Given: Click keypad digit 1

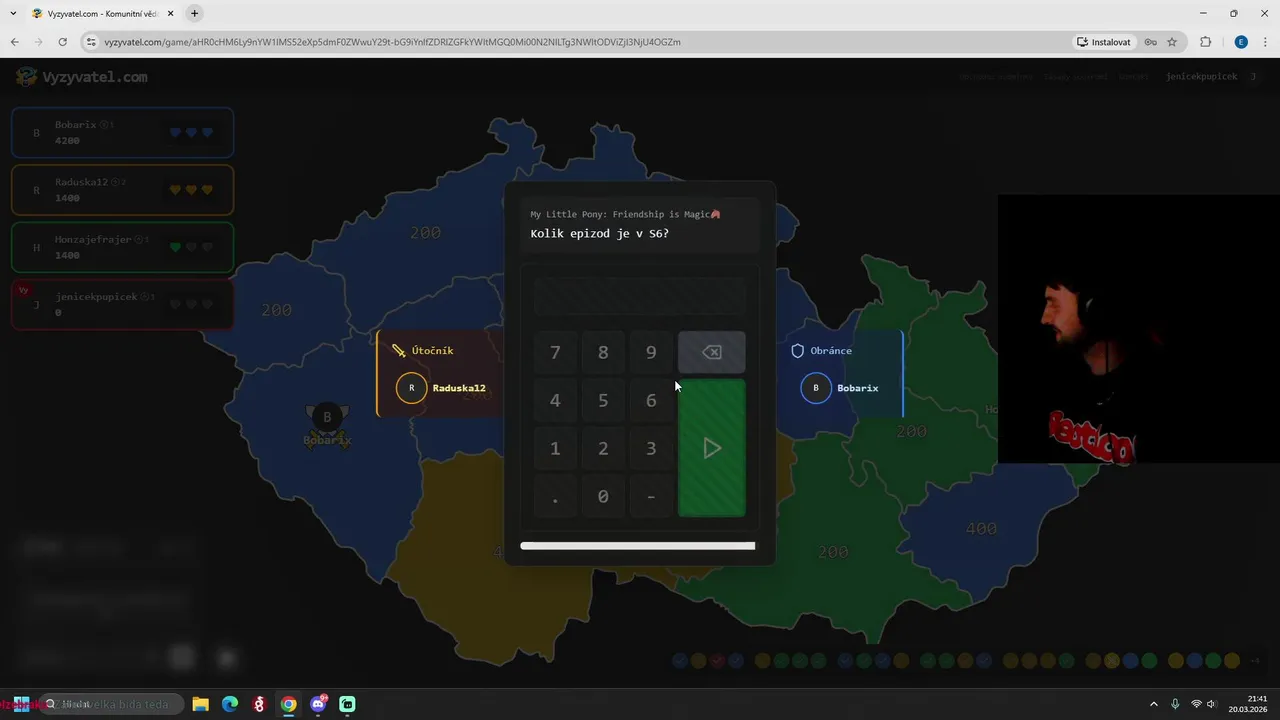Looking at the screenshot, I should [555, 448].
